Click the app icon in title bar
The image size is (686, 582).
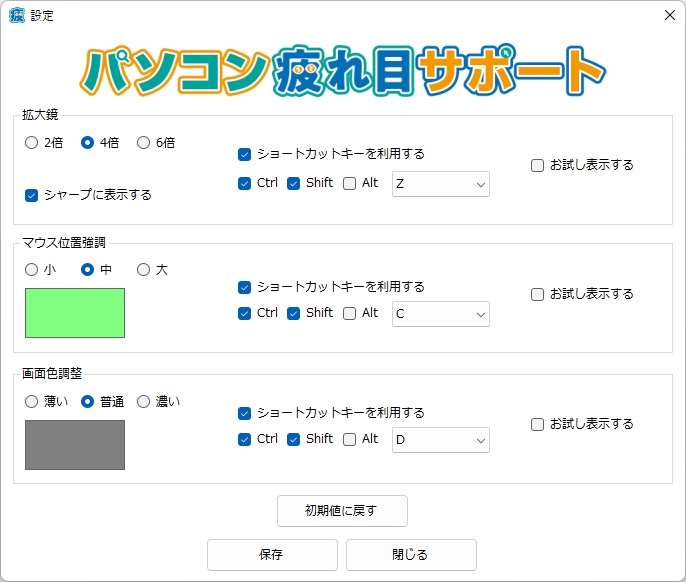point(17,15)
